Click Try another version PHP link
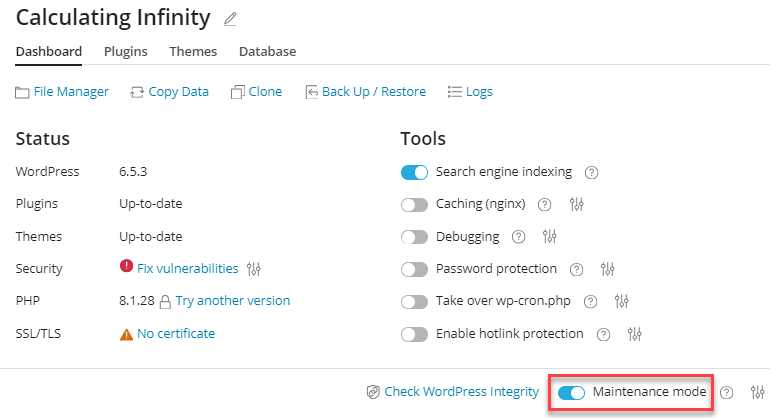 click(233, 300)
